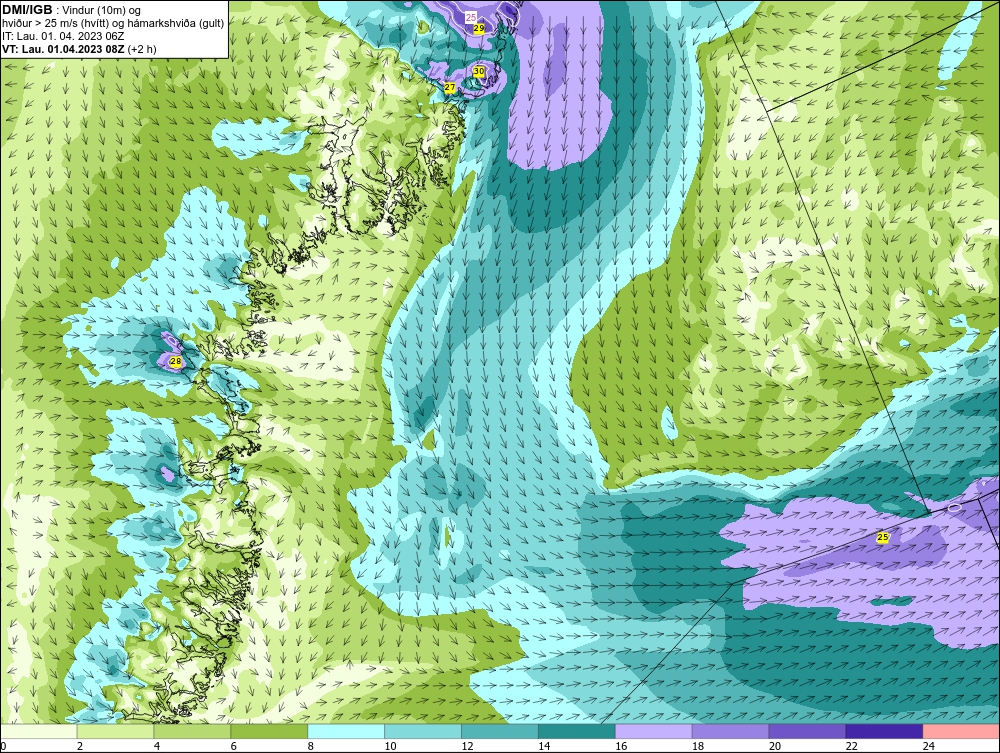Click the 'IT: Lau. 01. 04. 2023 06Z' line
The height and width of the screenshot is (753, 1000).
(63, 36)
